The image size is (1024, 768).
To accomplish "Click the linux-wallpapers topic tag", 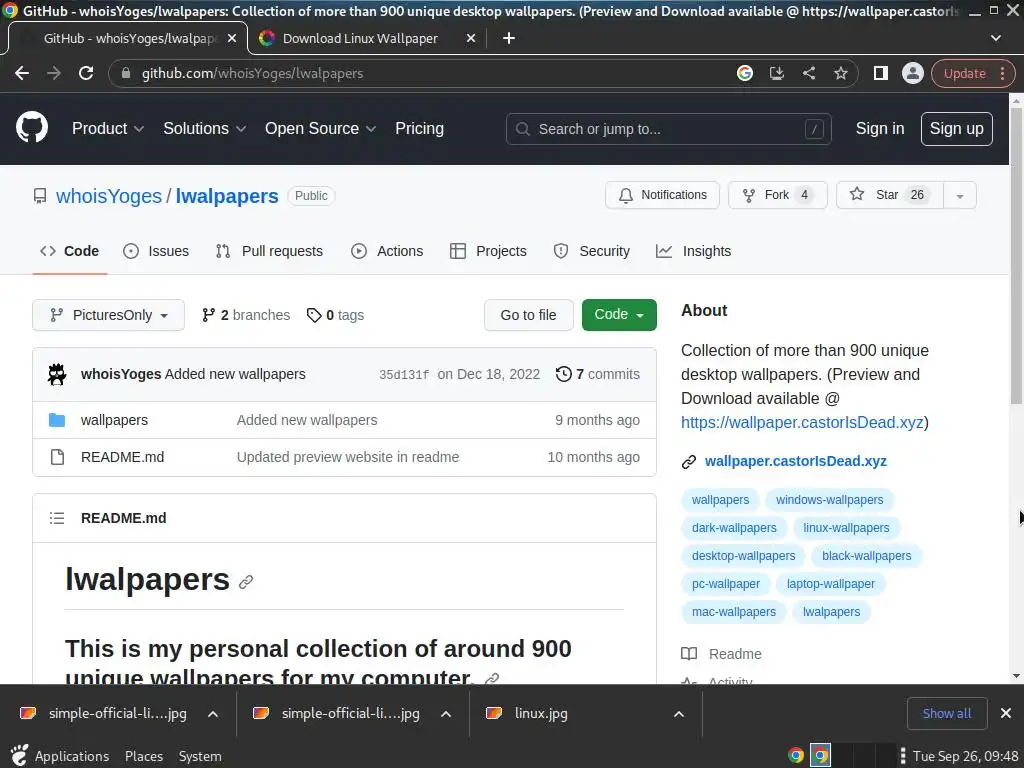I will point(846,528).
